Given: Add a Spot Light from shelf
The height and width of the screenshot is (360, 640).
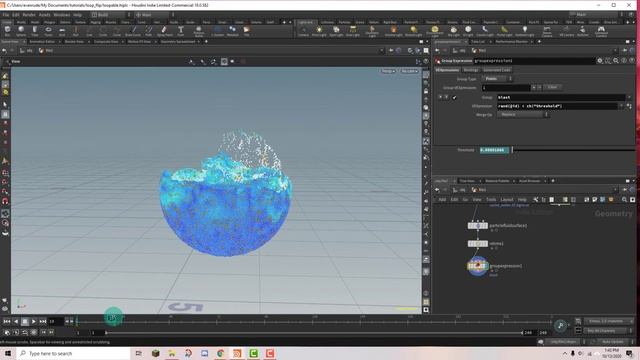Looking at the screenshot, I should coord(336,31).
